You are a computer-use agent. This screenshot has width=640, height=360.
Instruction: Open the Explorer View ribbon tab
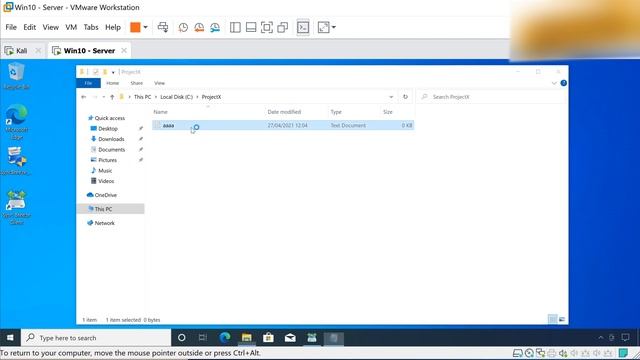[159, 83]
